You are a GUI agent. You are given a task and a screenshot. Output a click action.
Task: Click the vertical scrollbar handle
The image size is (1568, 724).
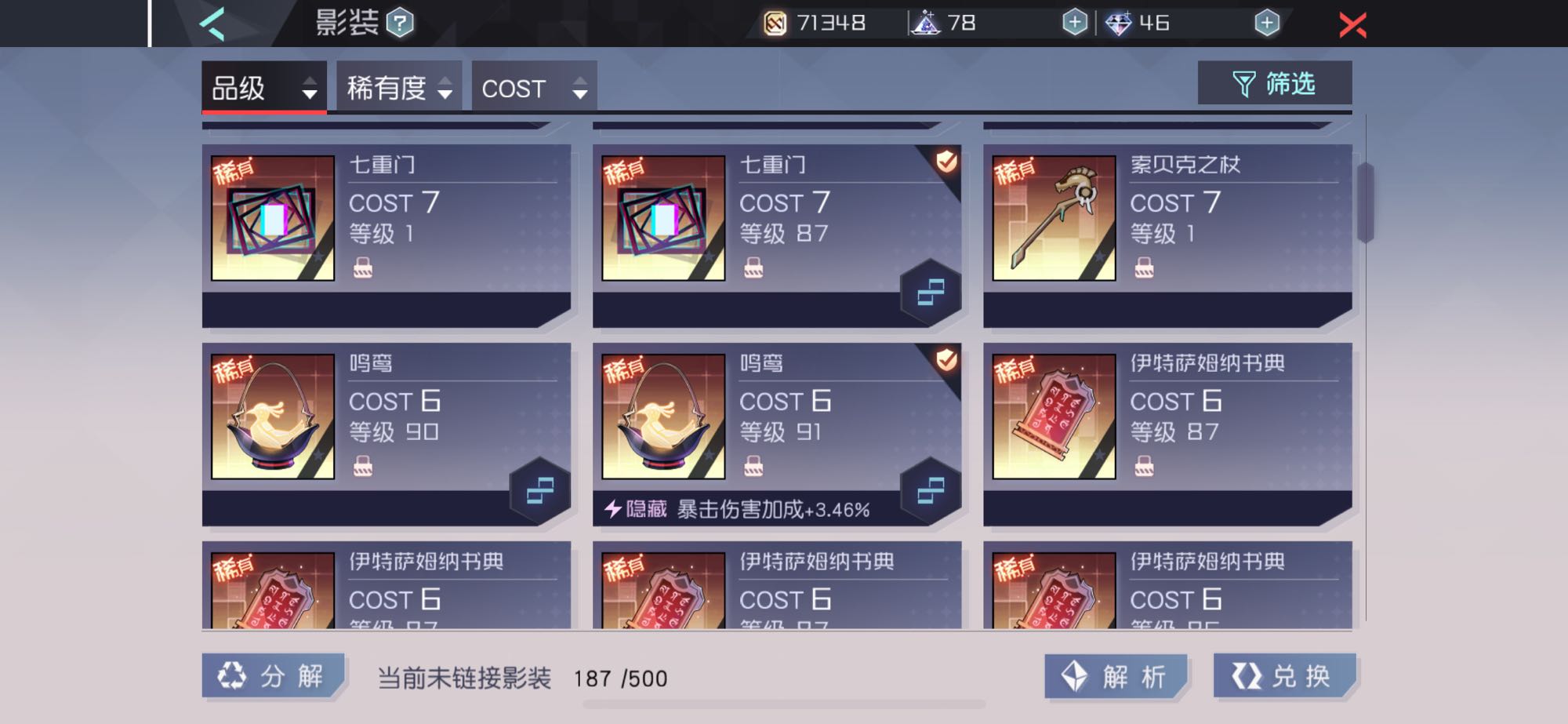click(1366, 202)
